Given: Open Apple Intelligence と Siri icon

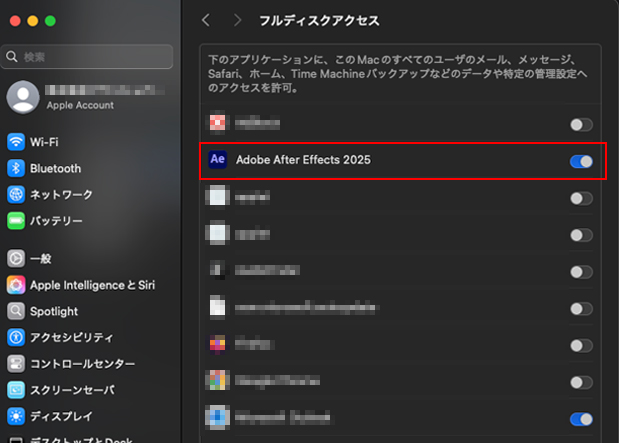Looking at the screenshot, I should point(16,285).
